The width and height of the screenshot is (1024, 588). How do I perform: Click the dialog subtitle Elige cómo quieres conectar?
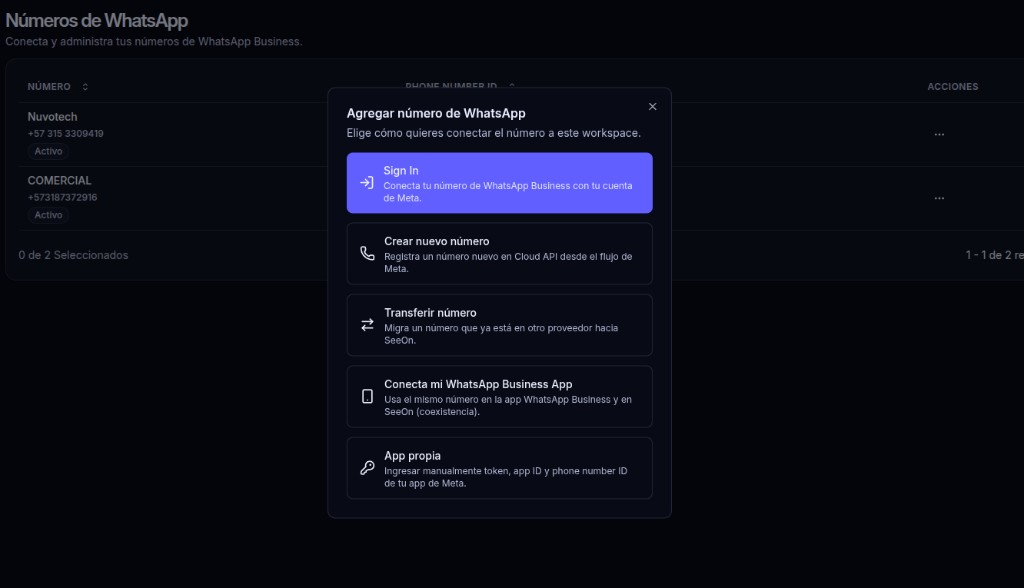[x=494, y=133]
